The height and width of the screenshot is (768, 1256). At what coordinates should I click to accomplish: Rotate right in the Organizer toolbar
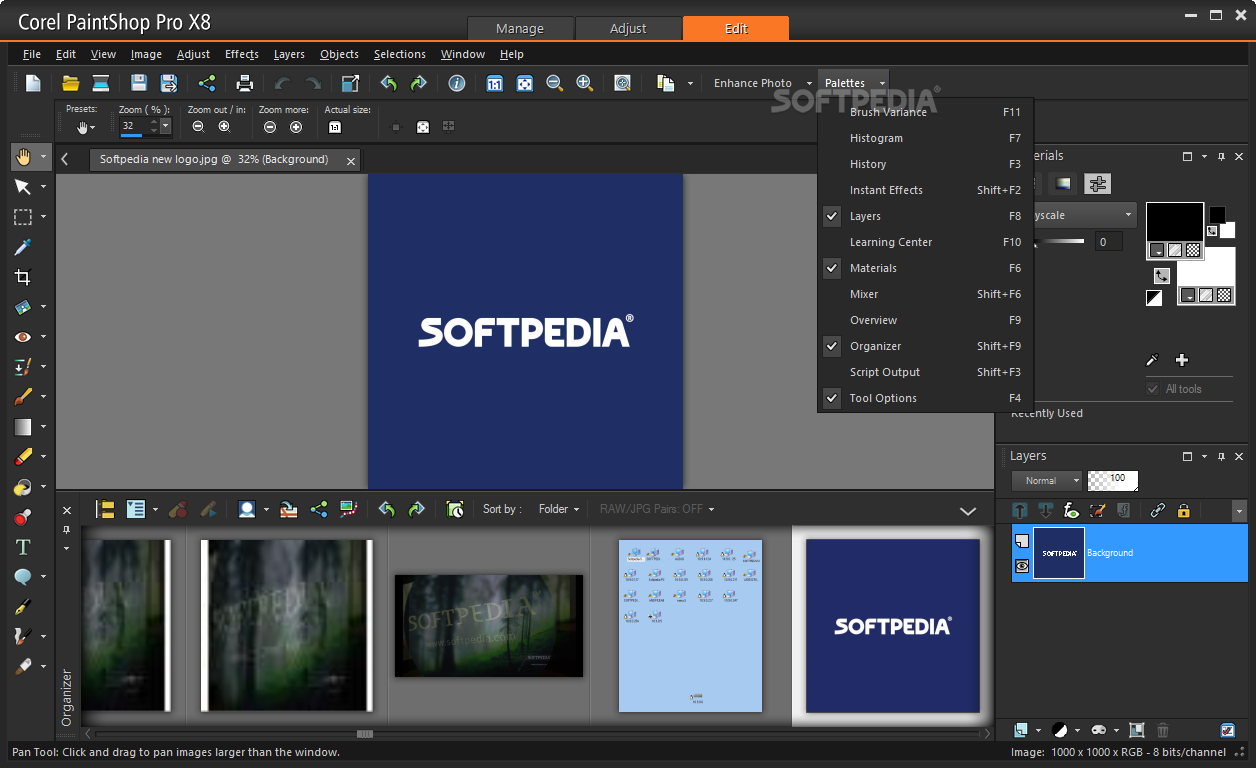pyautogui.click(x=417, y=509)
